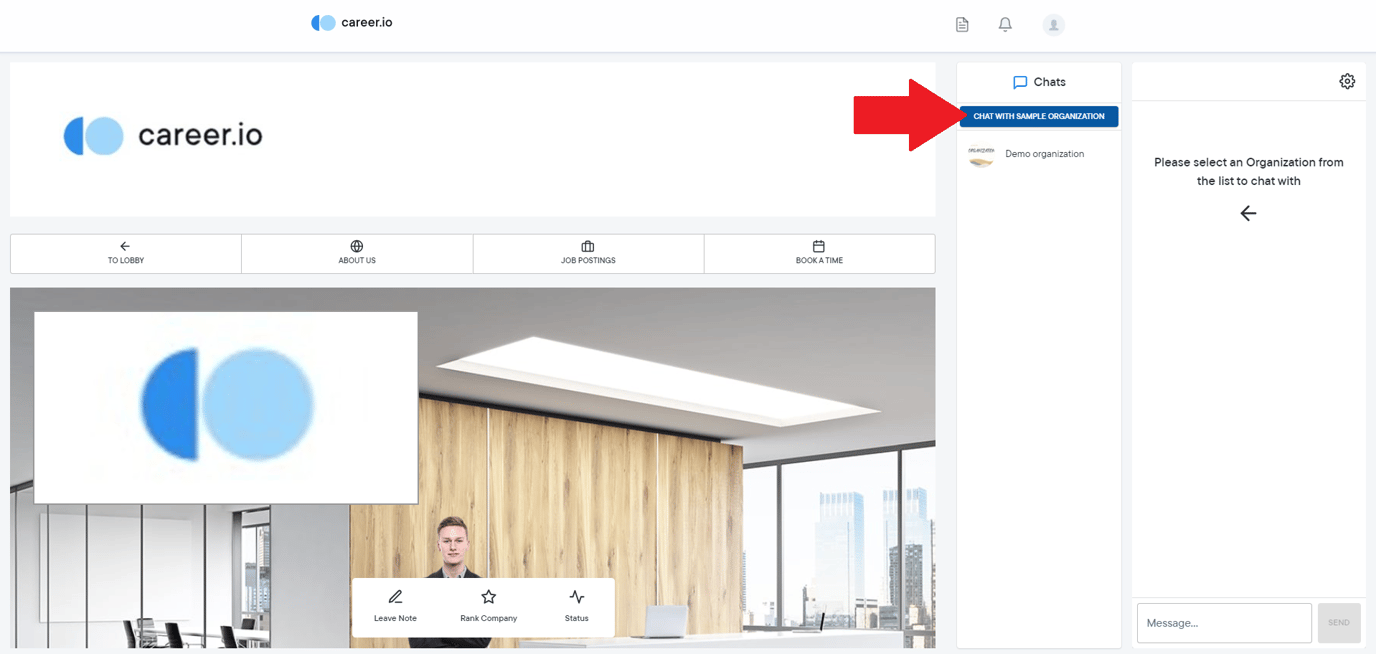Click the Message input field
Screen dimensions: 1376x654
tap(1223, 623)
